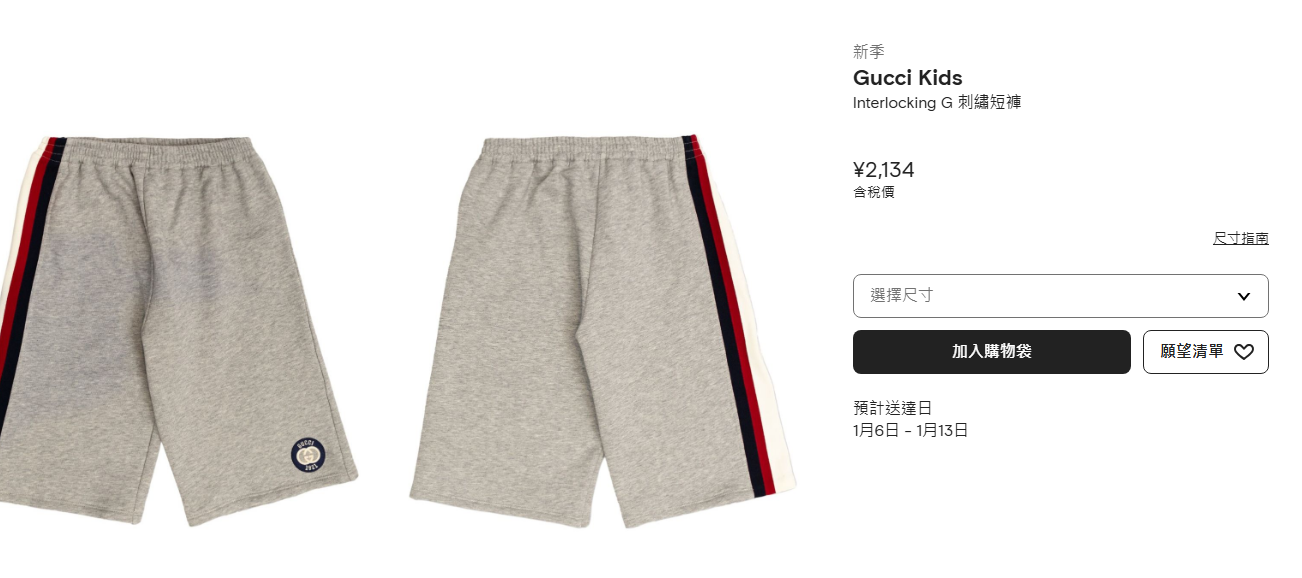This screenshot has width=1302, height=578.
Task: Click the 新季 new season label
Action: click(x=869, y=52)
